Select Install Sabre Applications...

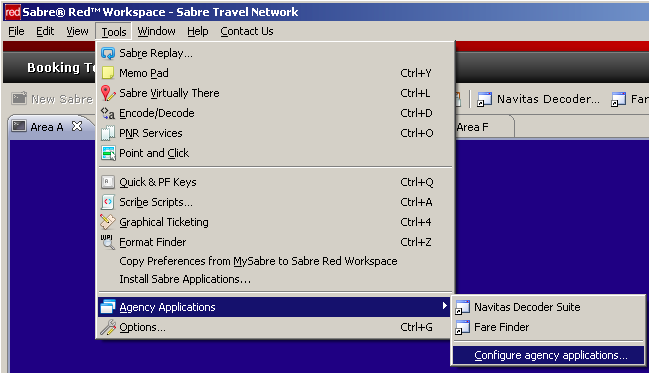tap(275, 279)
